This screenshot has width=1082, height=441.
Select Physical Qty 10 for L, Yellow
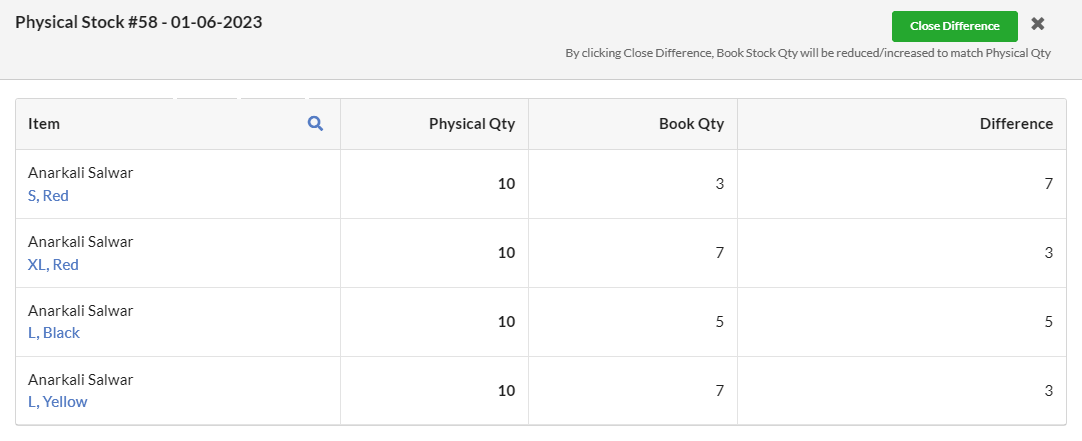click(x=506, y=391)
